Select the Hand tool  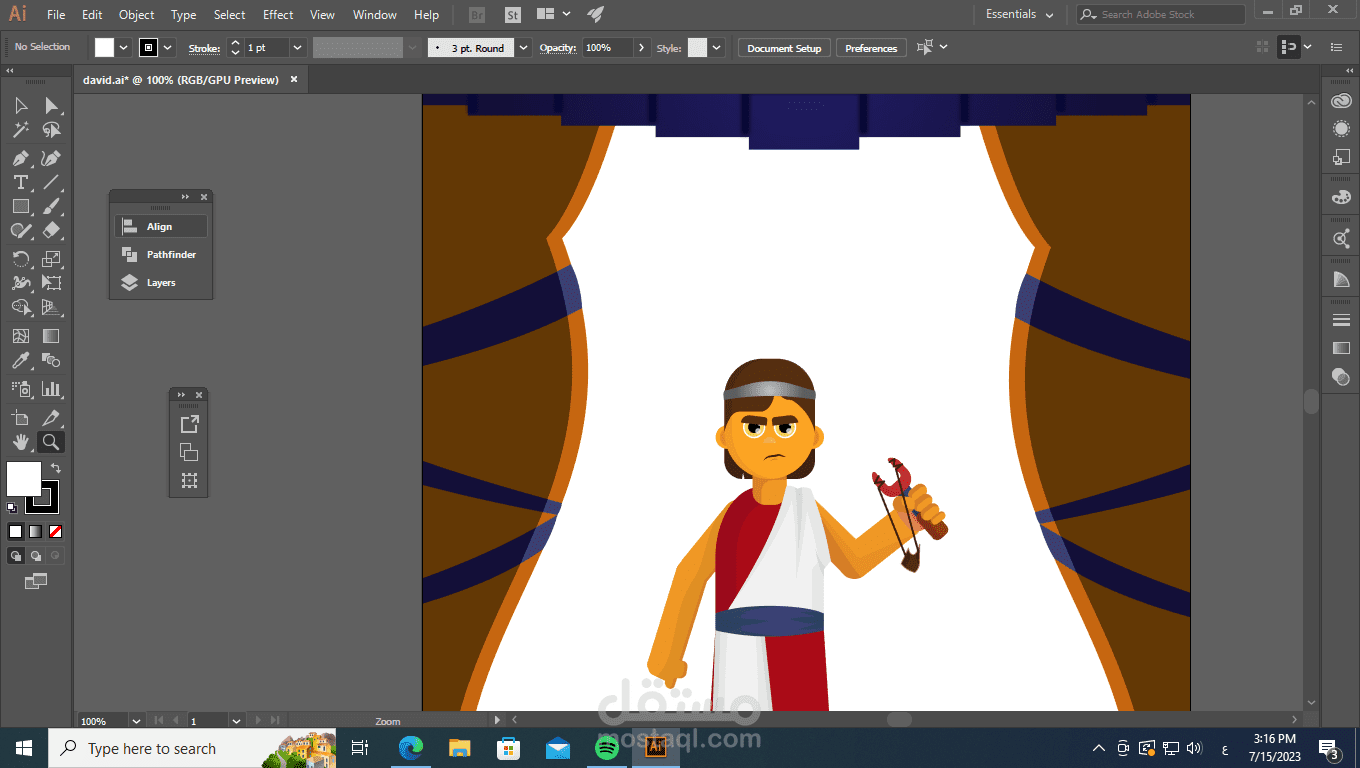[20, 442]
